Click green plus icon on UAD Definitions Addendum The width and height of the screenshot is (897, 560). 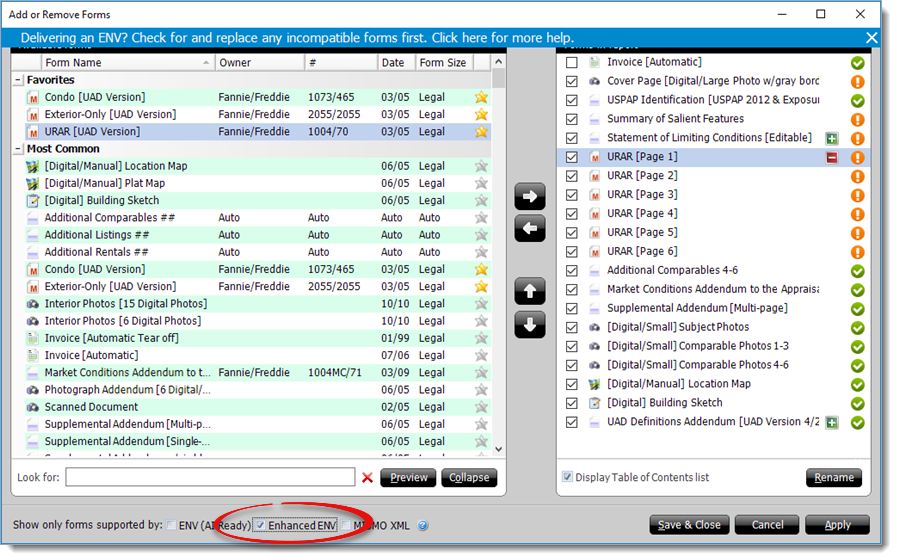point(832,423)
